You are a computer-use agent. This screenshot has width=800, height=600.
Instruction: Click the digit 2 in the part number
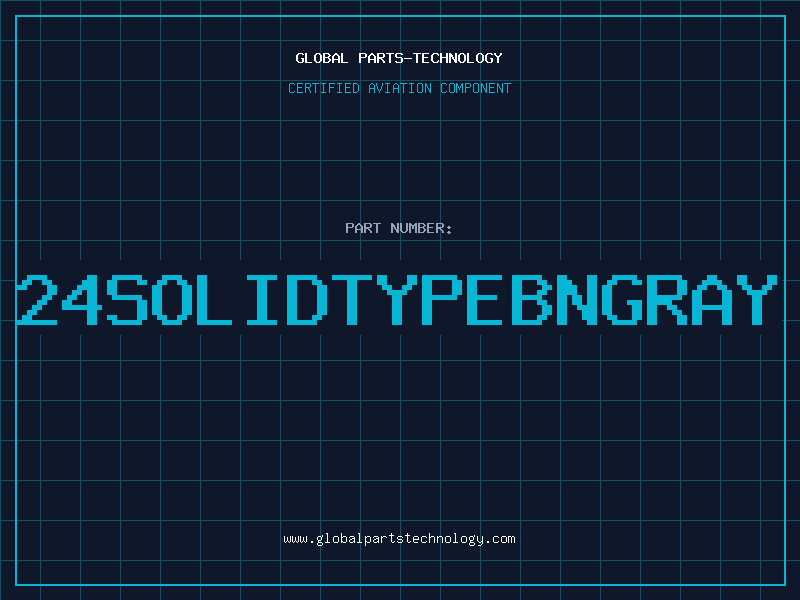point(38,299)
